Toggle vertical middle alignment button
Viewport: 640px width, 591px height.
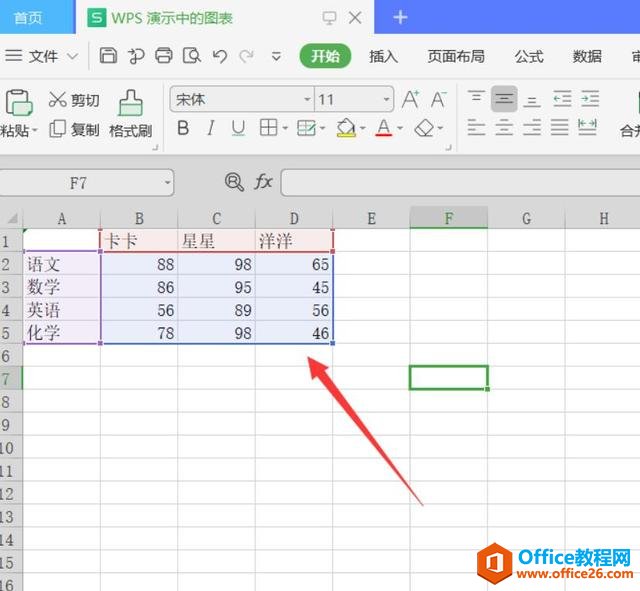[x=504, y=99]
